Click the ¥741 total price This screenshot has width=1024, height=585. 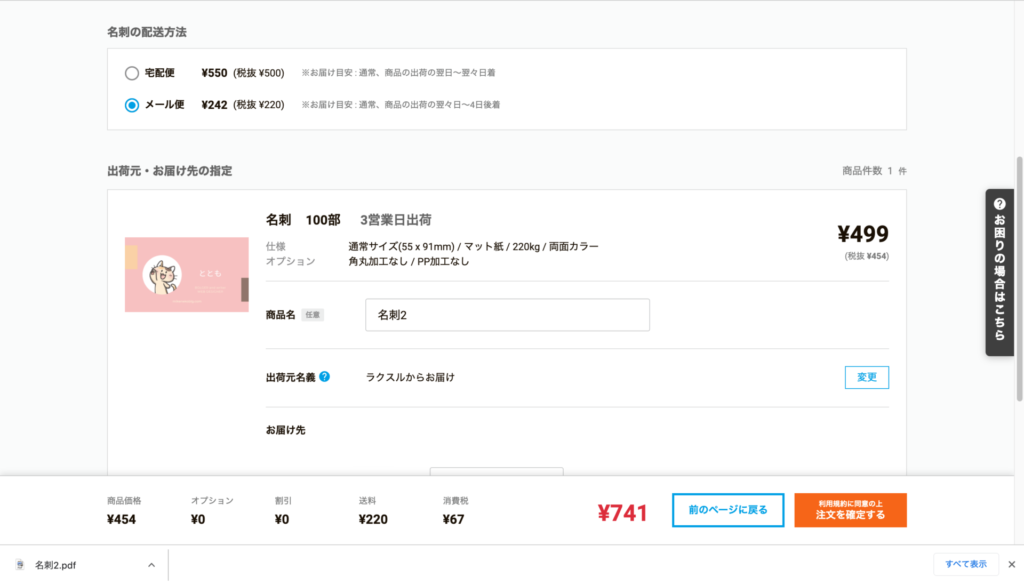point(622,513)
